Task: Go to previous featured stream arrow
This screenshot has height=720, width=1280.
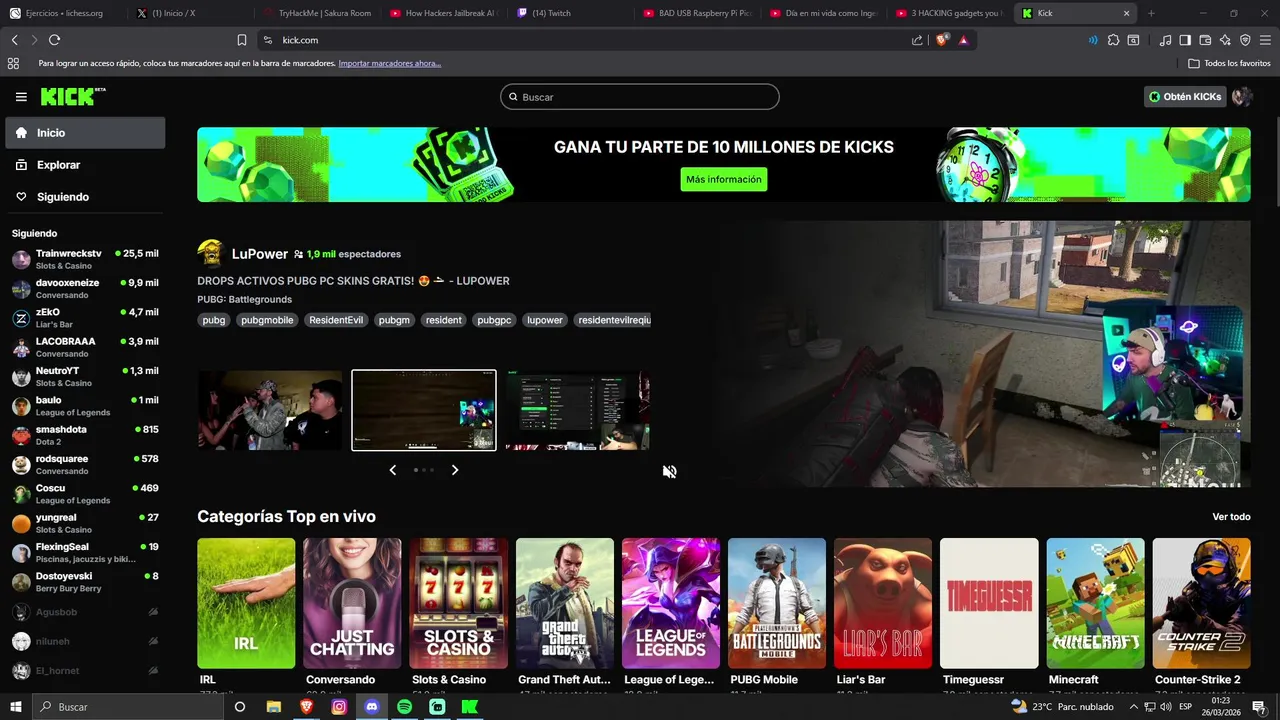Action: [392, 470]
